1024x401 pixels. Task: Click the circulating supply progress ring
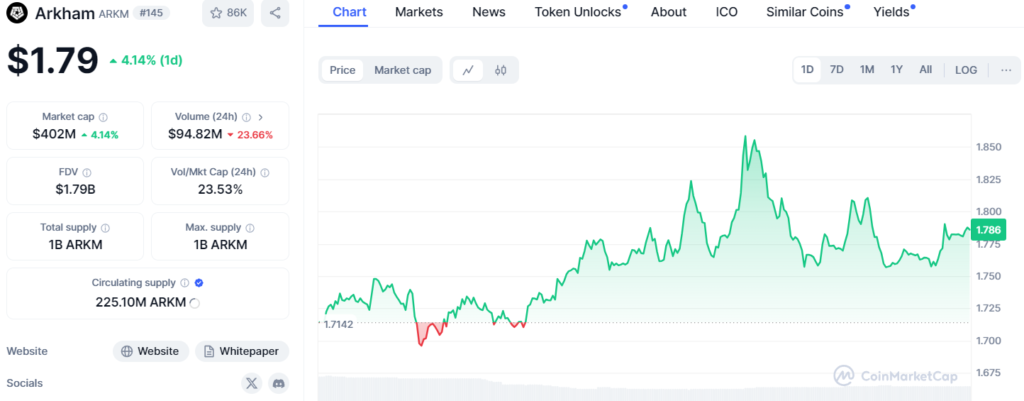[x=194, y=303]
